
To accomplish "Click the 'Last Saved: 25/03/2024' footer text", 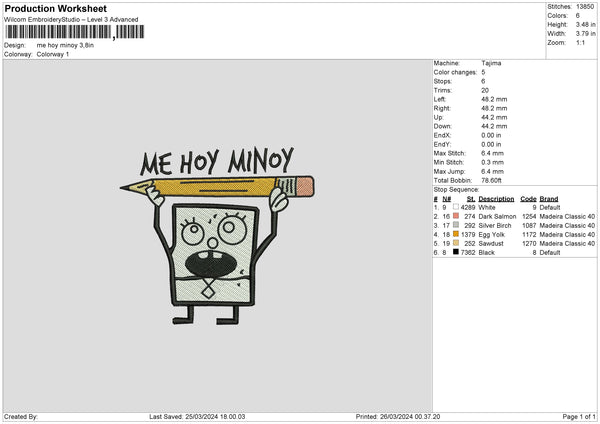I will tap(197, 416).
